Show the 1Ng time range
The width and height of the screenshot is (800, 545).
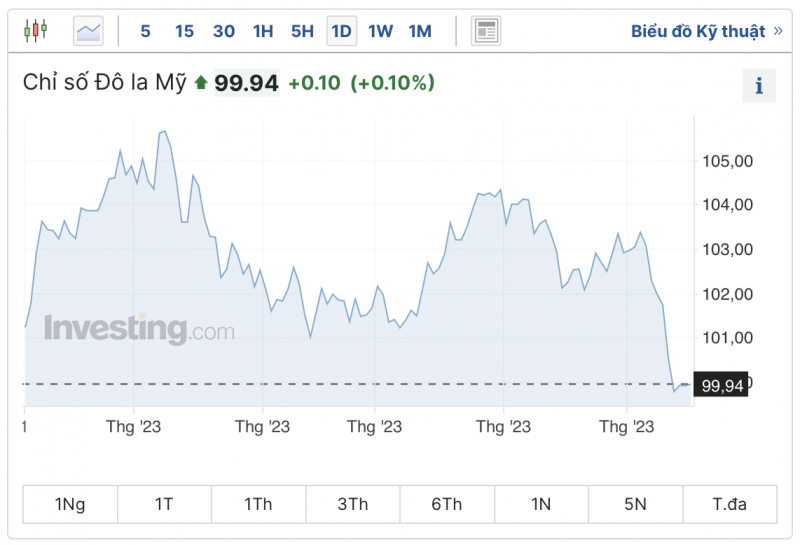70,504
